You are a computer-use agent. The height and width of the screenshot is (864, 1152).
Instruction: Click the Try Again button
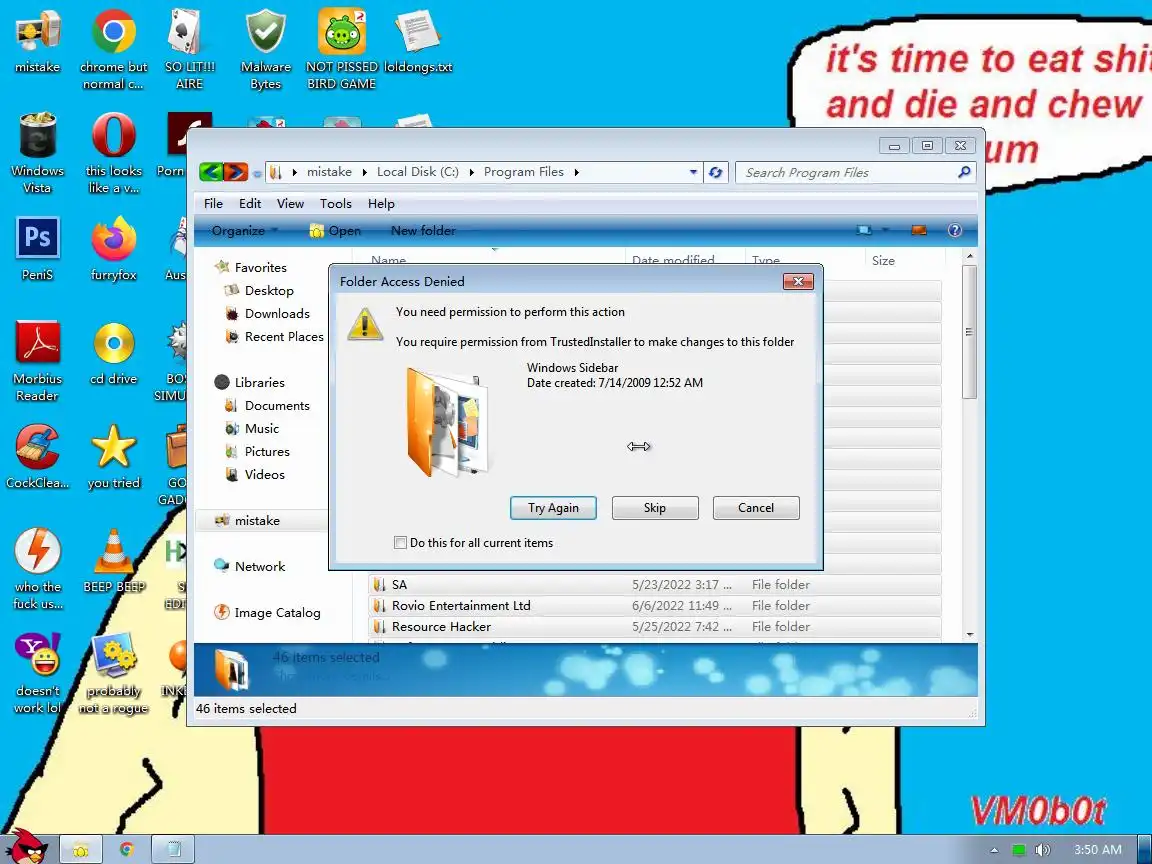pos(553,508)
